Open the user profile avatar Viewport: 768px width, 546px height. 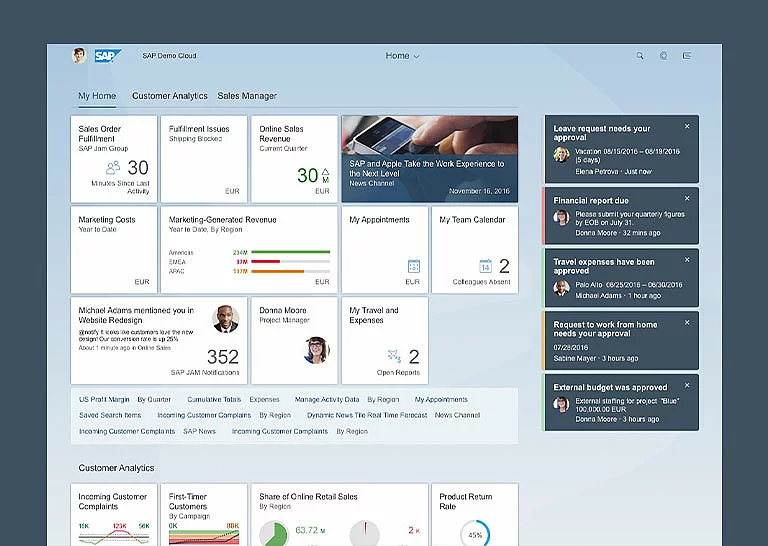[79, 55]
